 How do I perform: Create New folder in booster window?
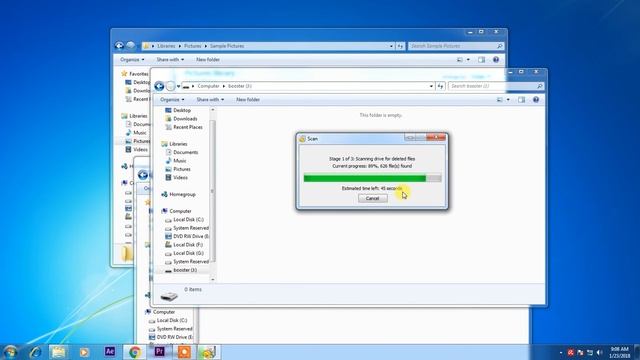(248, 100)
